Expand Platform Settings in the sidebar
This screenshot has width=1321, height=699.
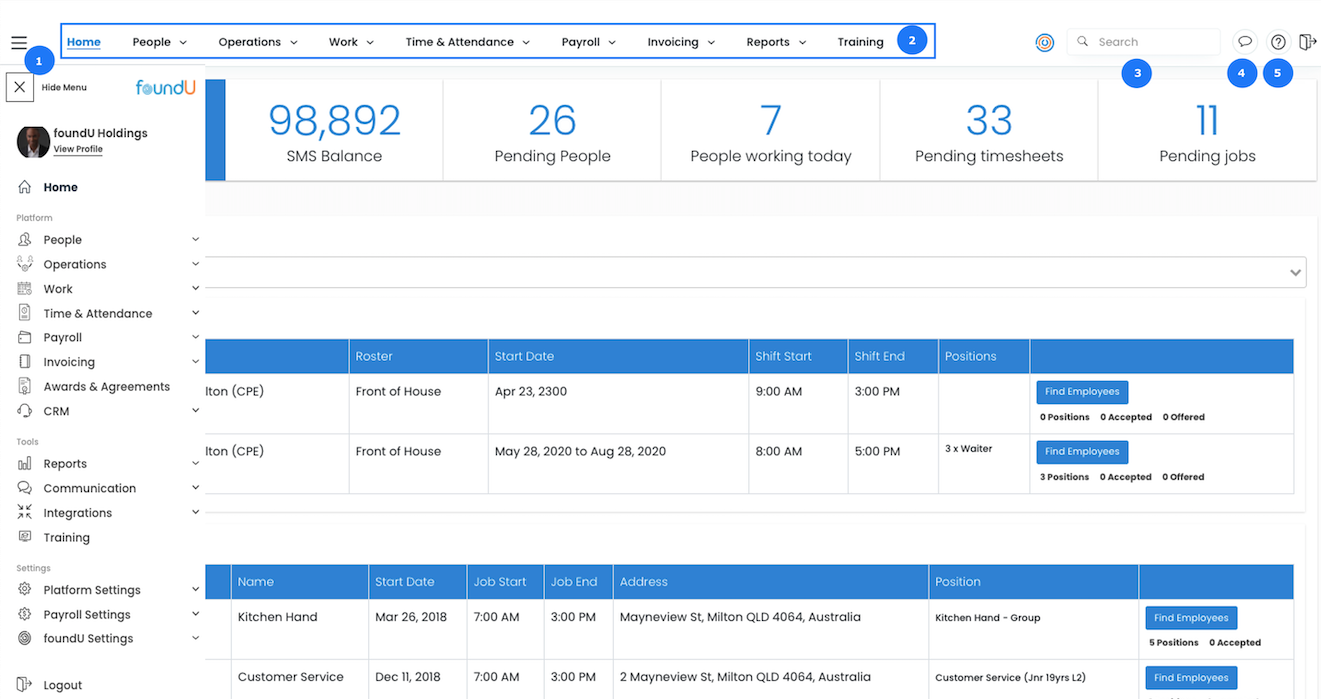195,590
